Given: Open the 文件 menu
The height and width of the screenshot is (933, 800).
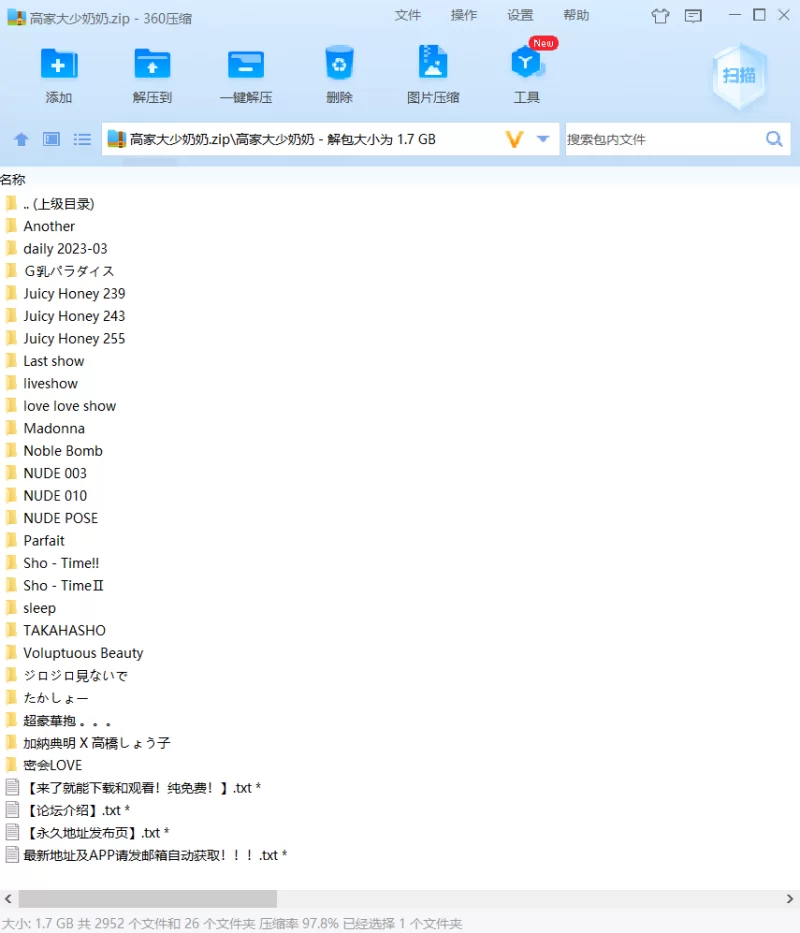Looking at the screenshot, I should click(x=408, y=15).
